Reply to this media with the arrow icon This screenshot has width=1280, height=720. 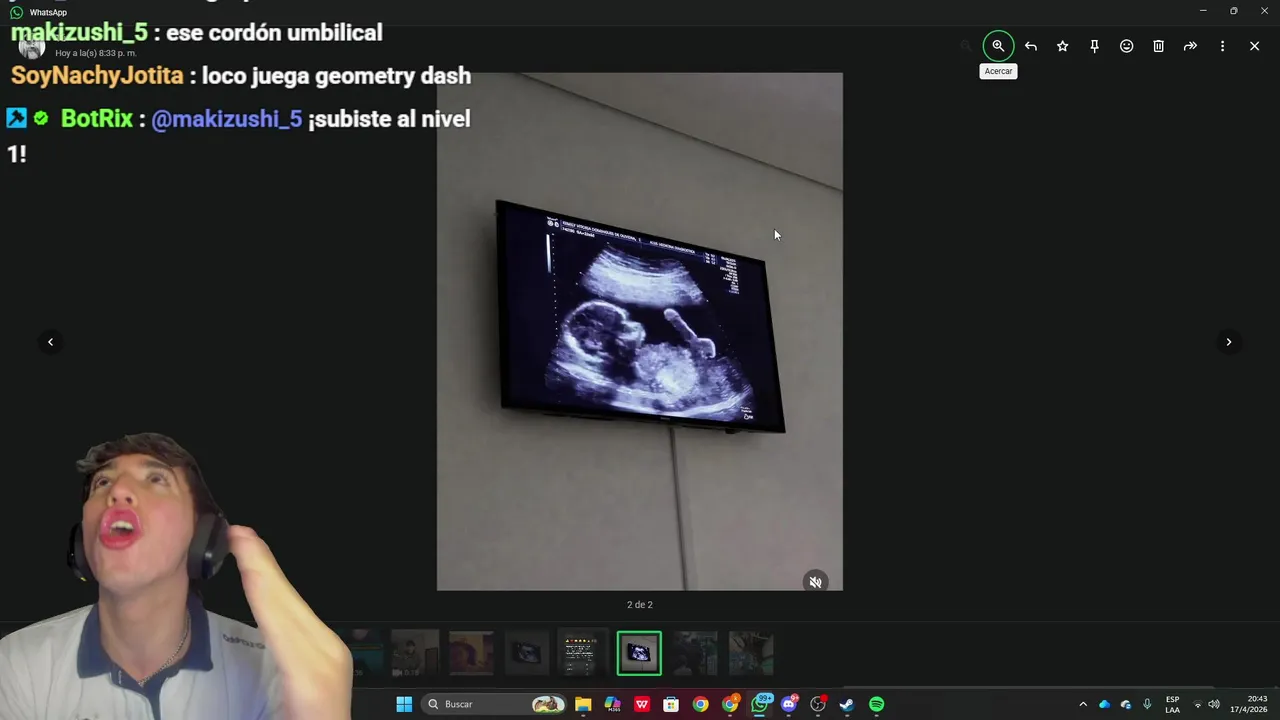click(1031, 46)
